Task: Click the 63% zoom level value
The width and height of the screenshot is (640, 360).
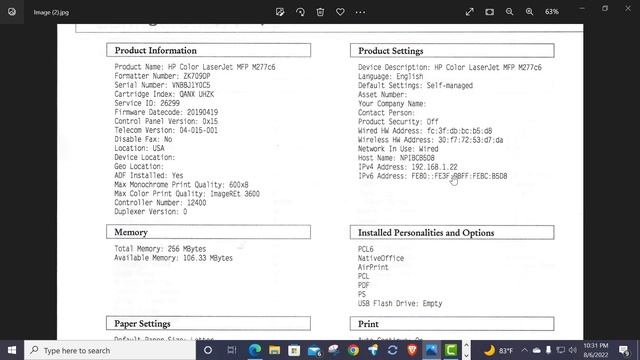Action: 552,12
